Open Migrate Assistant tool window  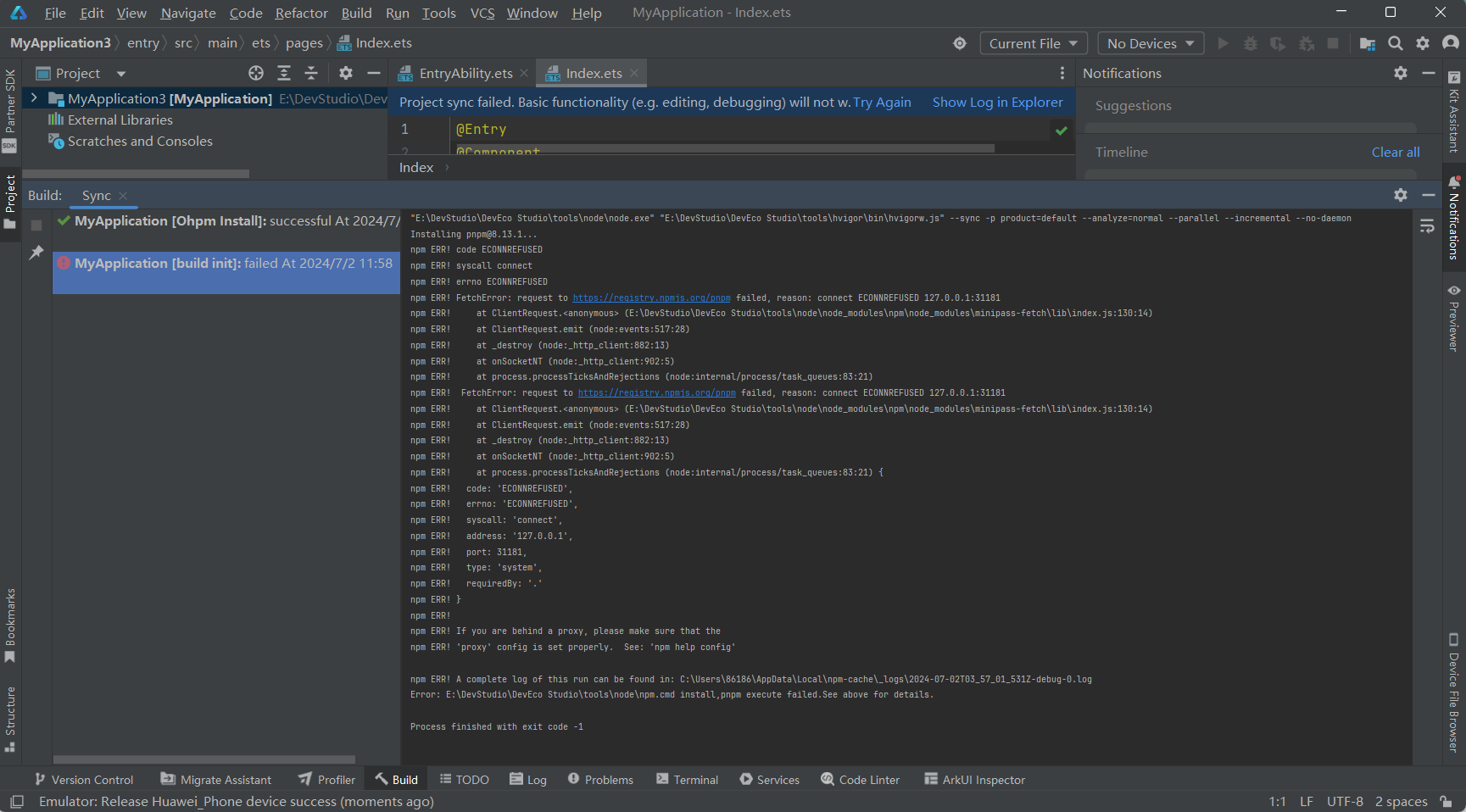(216, 780)
